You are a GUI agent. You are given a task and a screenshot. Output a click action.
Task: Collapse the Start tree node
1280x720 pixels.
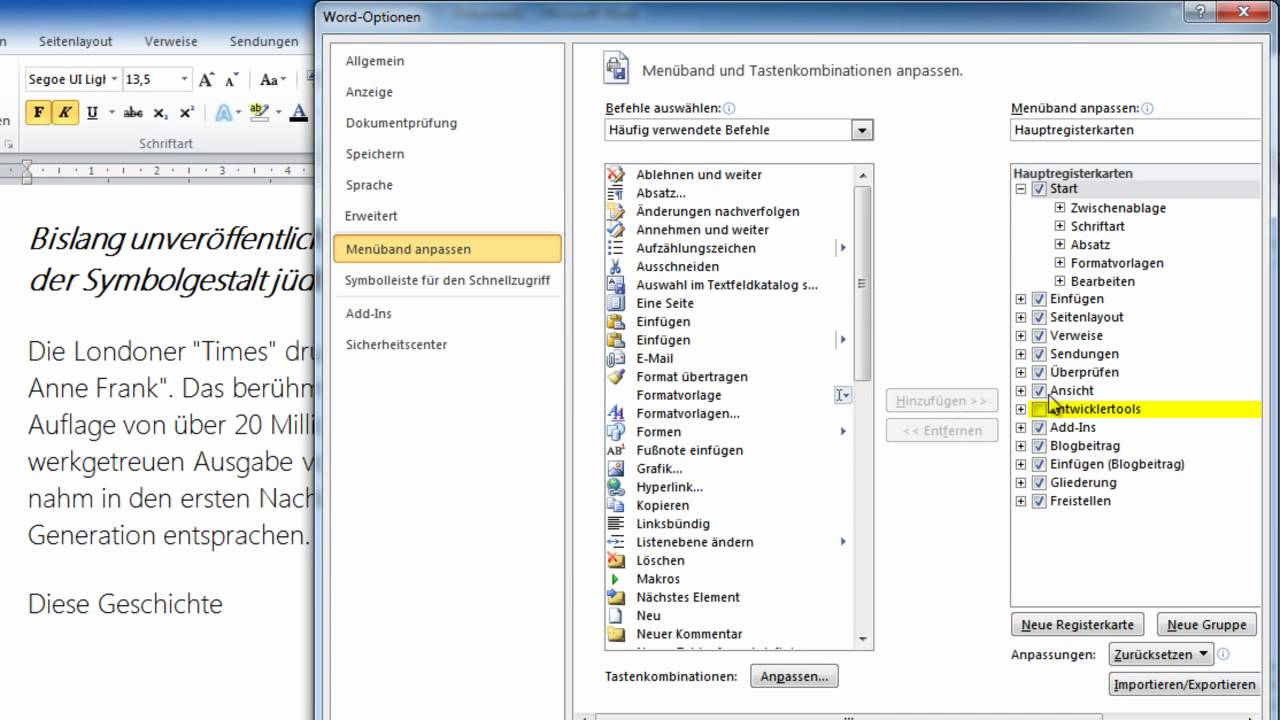point(1021,189)
